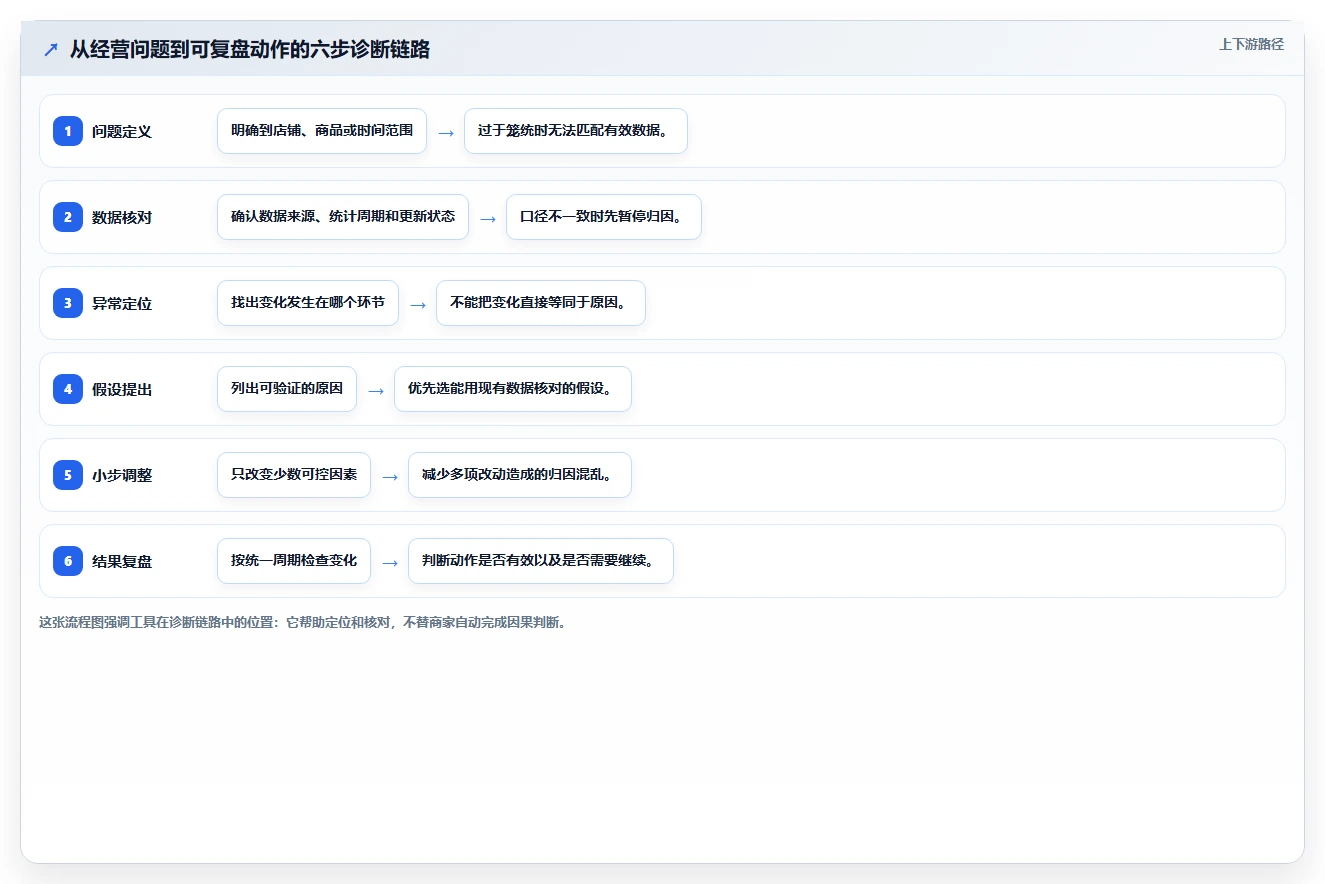This screenshot has height=884, width=1325.
Task: Select step number 6 badge
Action: (68, 561)
